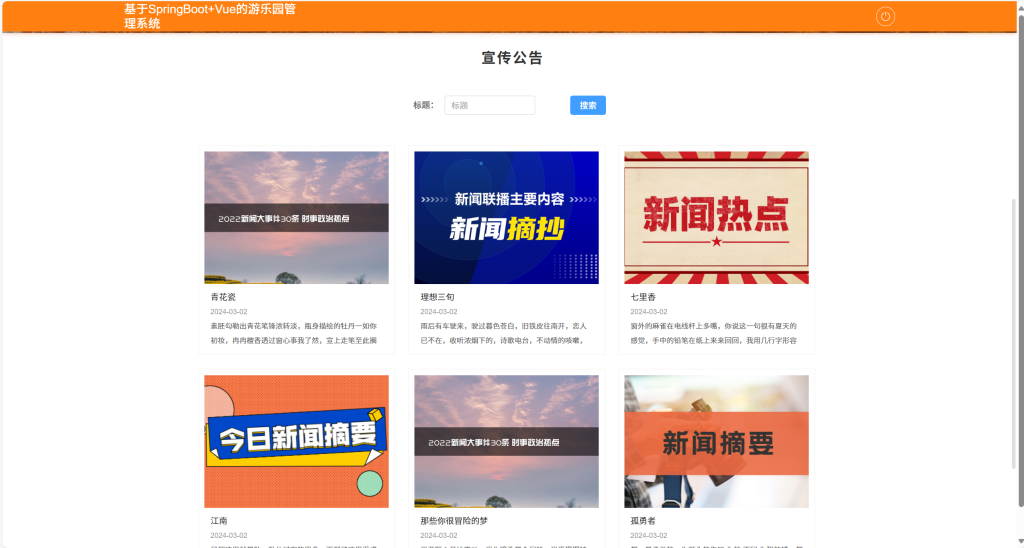
Task: Click the 理想三旬 announcement title
Action: (x=438, y=297)
